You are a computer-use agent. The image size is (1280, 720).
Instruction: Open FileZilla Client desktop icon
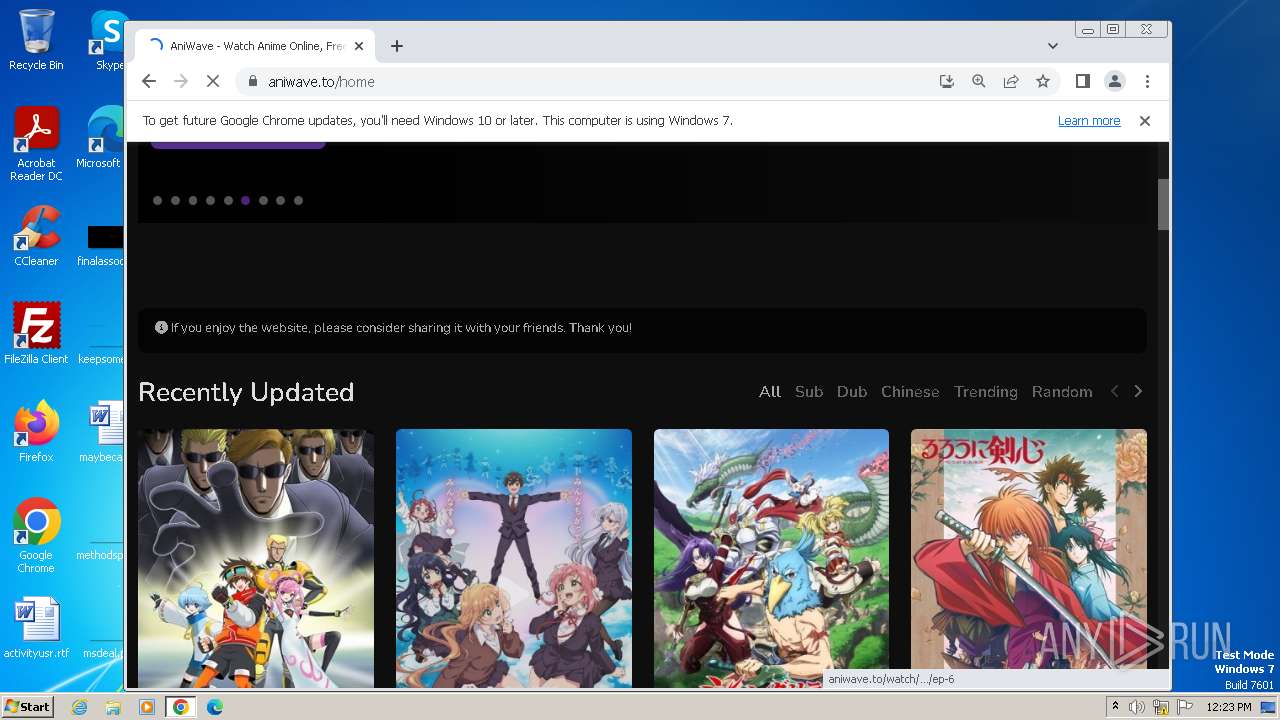(x=36, y=334)
